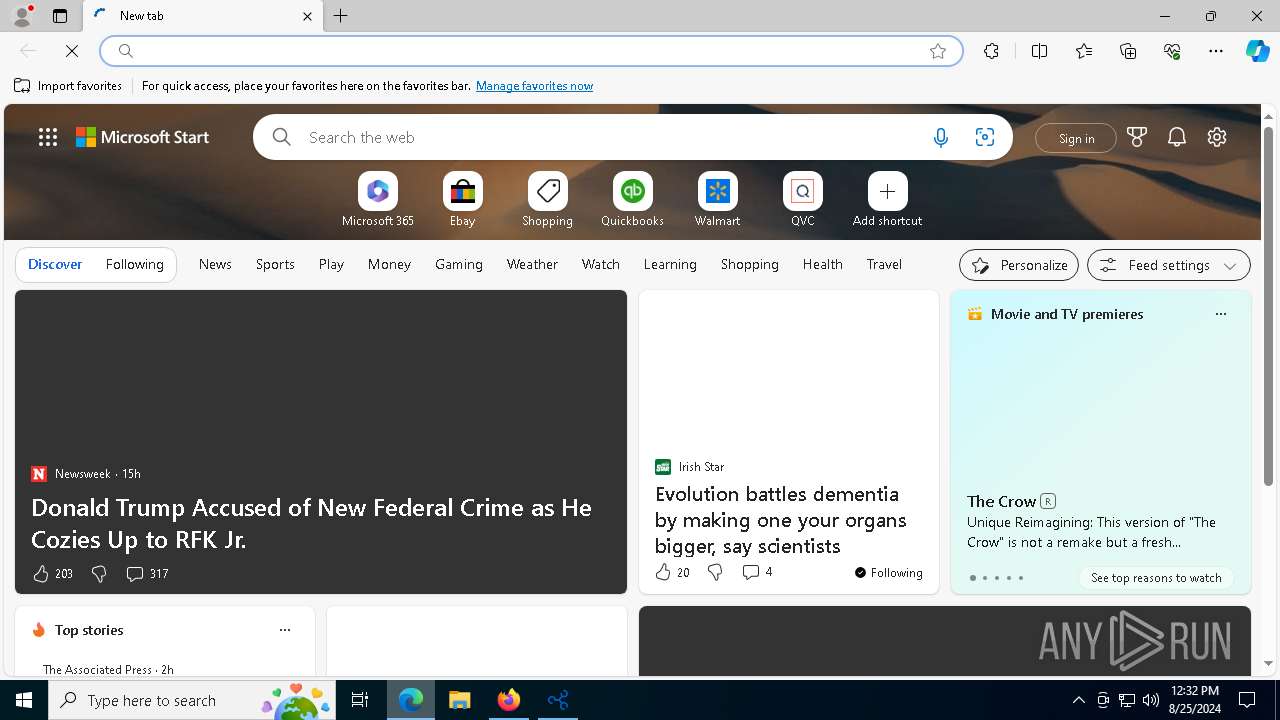Screen dimensions: 1280x720
Task: Like the Evolution battles dementia story
Action: coord(663,572)
